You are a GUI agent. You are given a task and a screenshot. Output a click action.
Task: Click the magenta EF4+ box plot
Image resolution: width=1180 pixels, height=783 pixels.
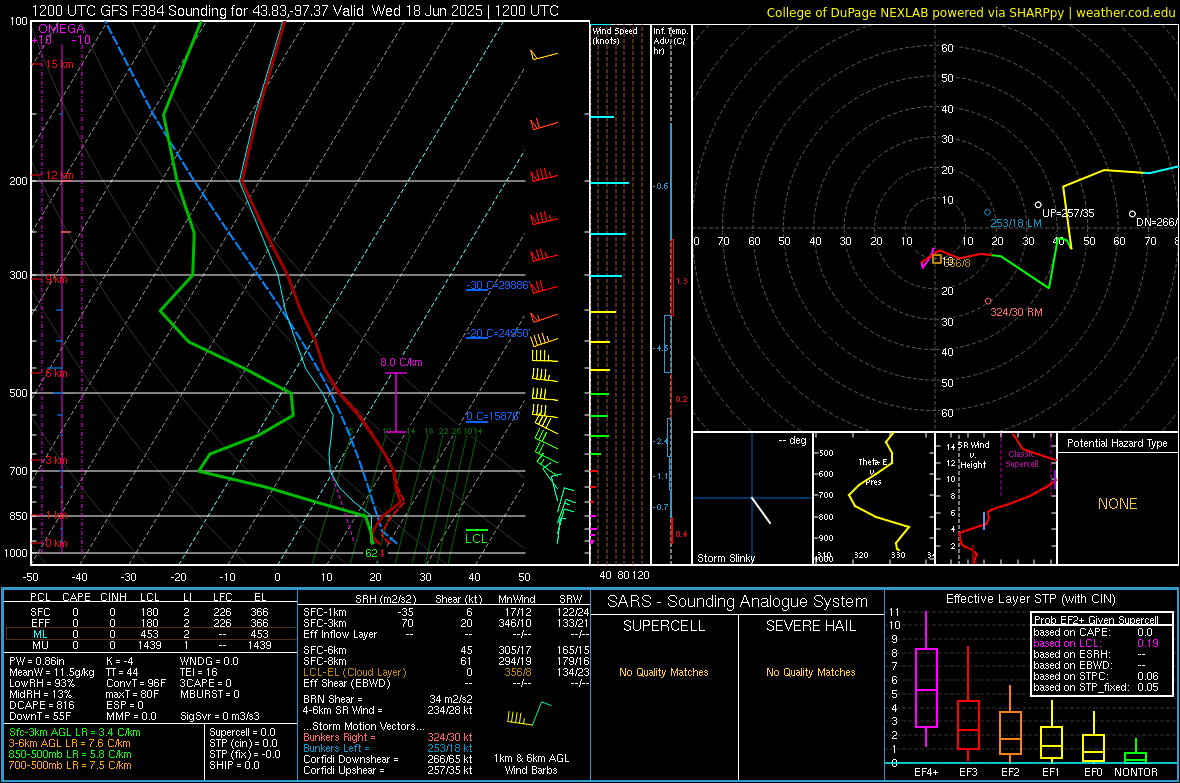tap(926, 681)
